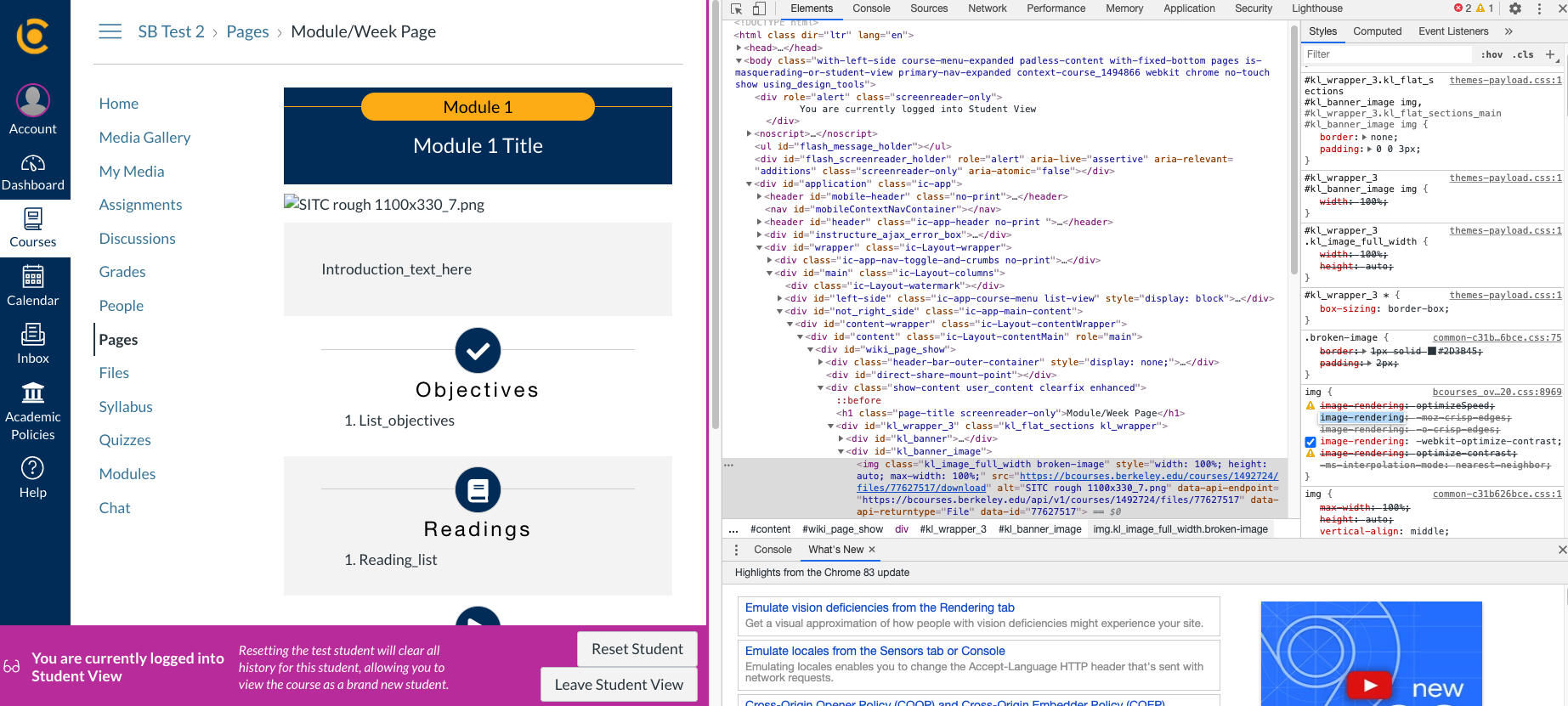This screenshot has width=1568, height=706.
Task: Expand the head element node
Action: 739,48
